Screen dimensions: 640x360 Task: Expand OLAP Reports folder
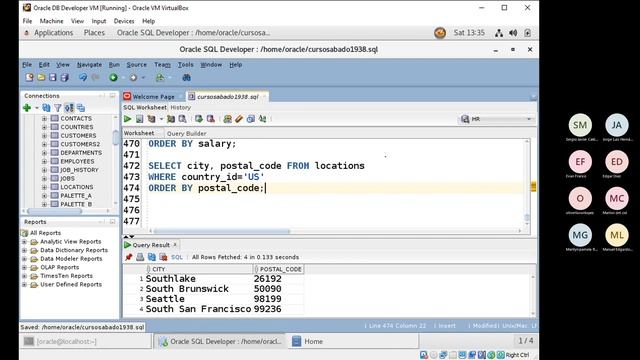tap(24, 267)
